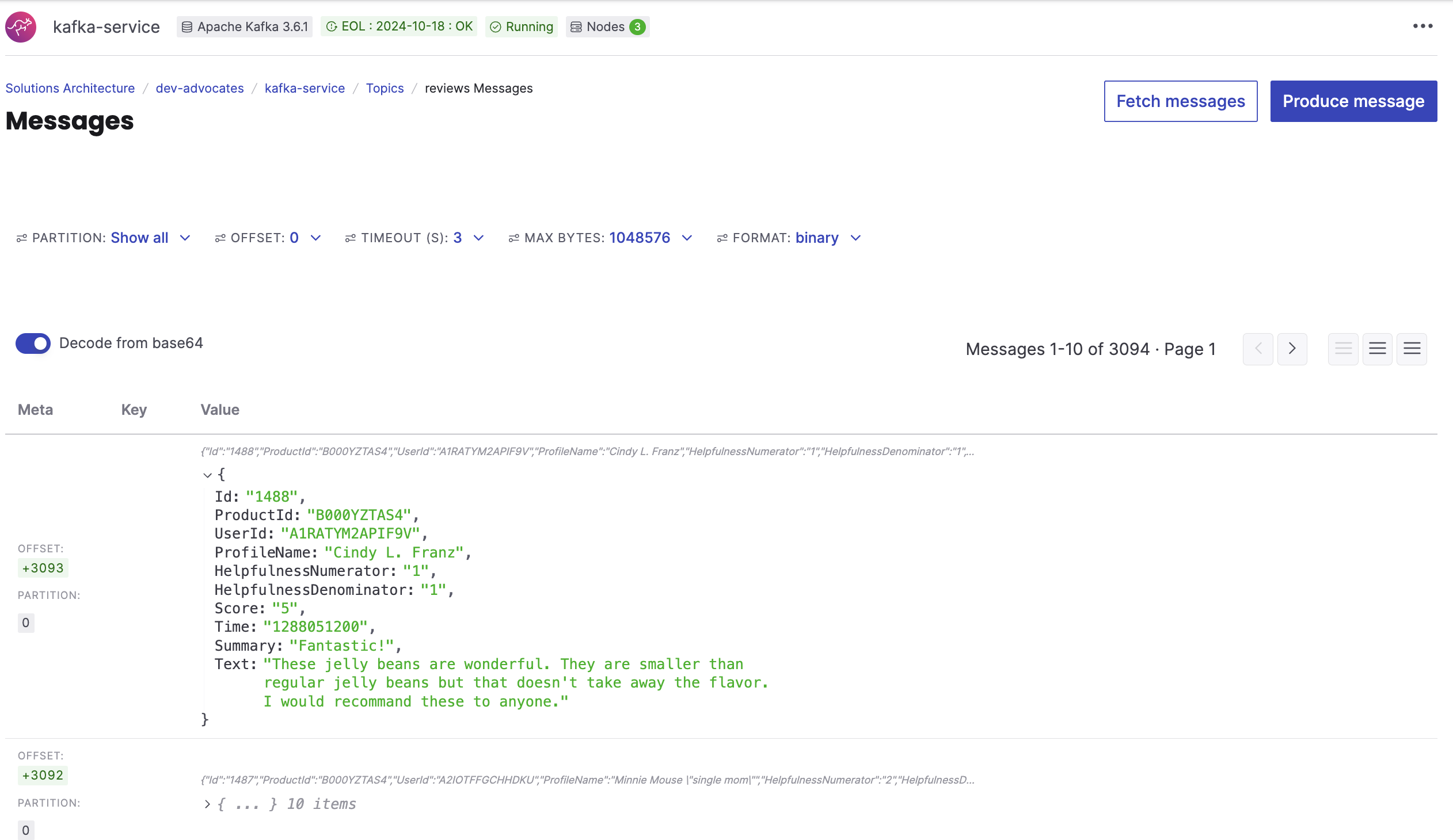The height and width of the screenshot is (840, 1453).
Task: Click the filter sliders icon beside PARTITION
Action: [x=22, y=238]
